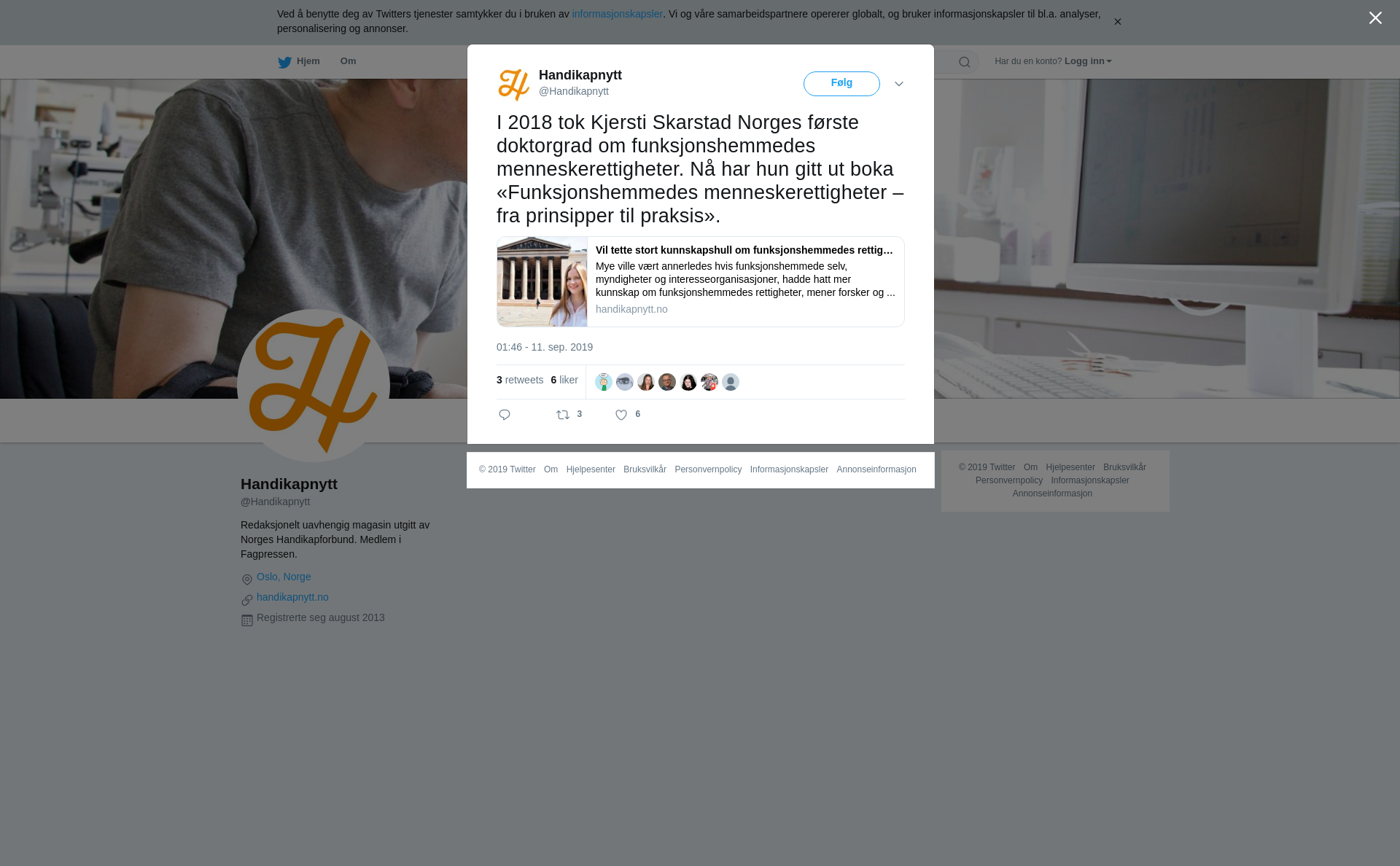Visit the handikapnytt.no profile link
1400x866 pixels.
(292, 597)
